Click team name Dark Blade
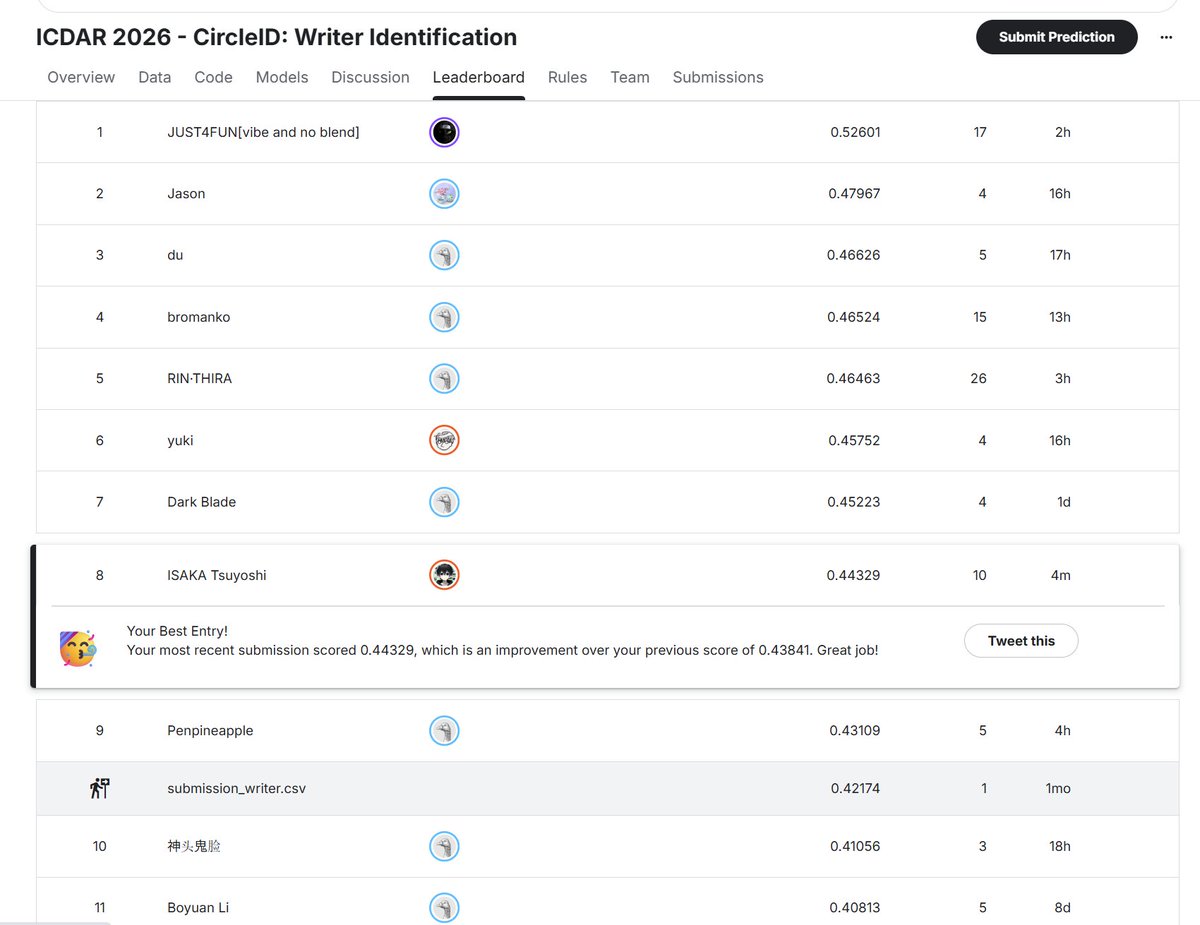 [x=202, y=502]
